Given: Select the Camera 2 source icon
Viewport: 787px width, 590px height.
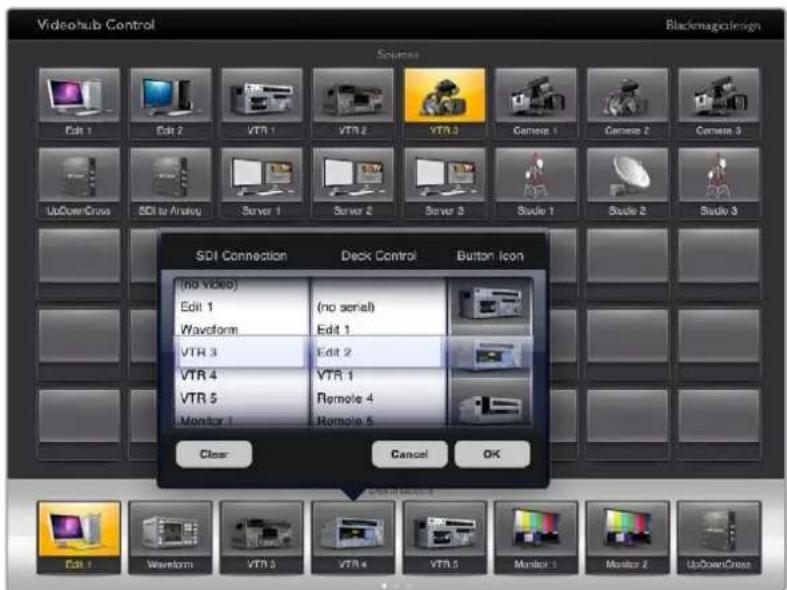Looking at the screenshot, I should (627, 95).
